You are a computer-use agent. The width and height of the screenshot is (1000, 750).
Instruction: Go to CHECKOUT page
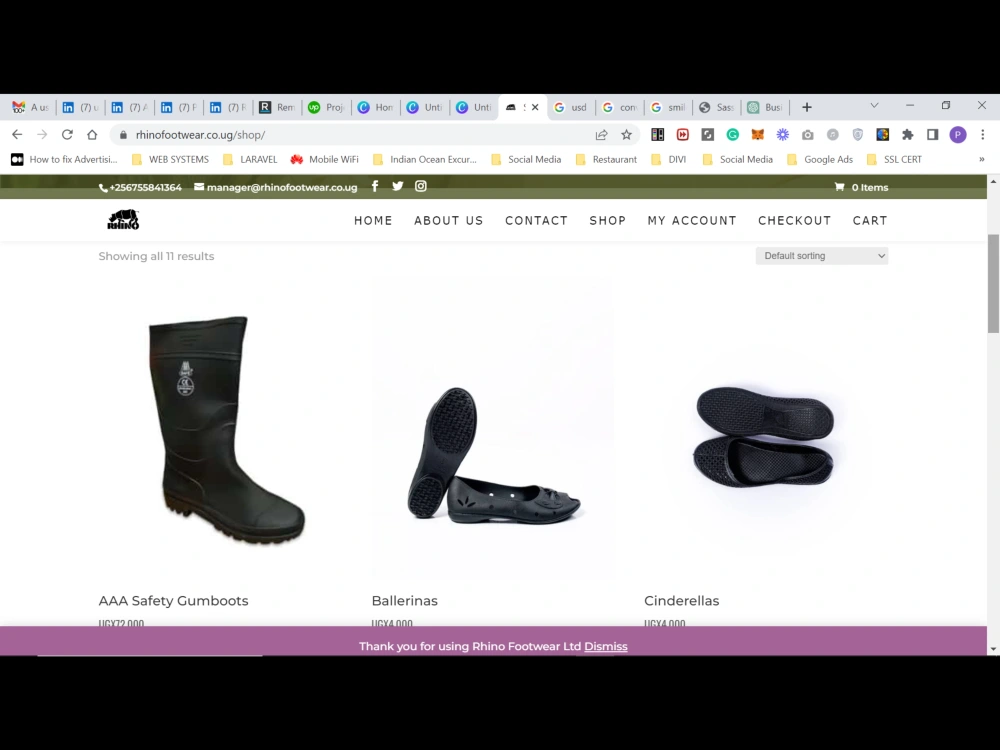coord(795,221)
